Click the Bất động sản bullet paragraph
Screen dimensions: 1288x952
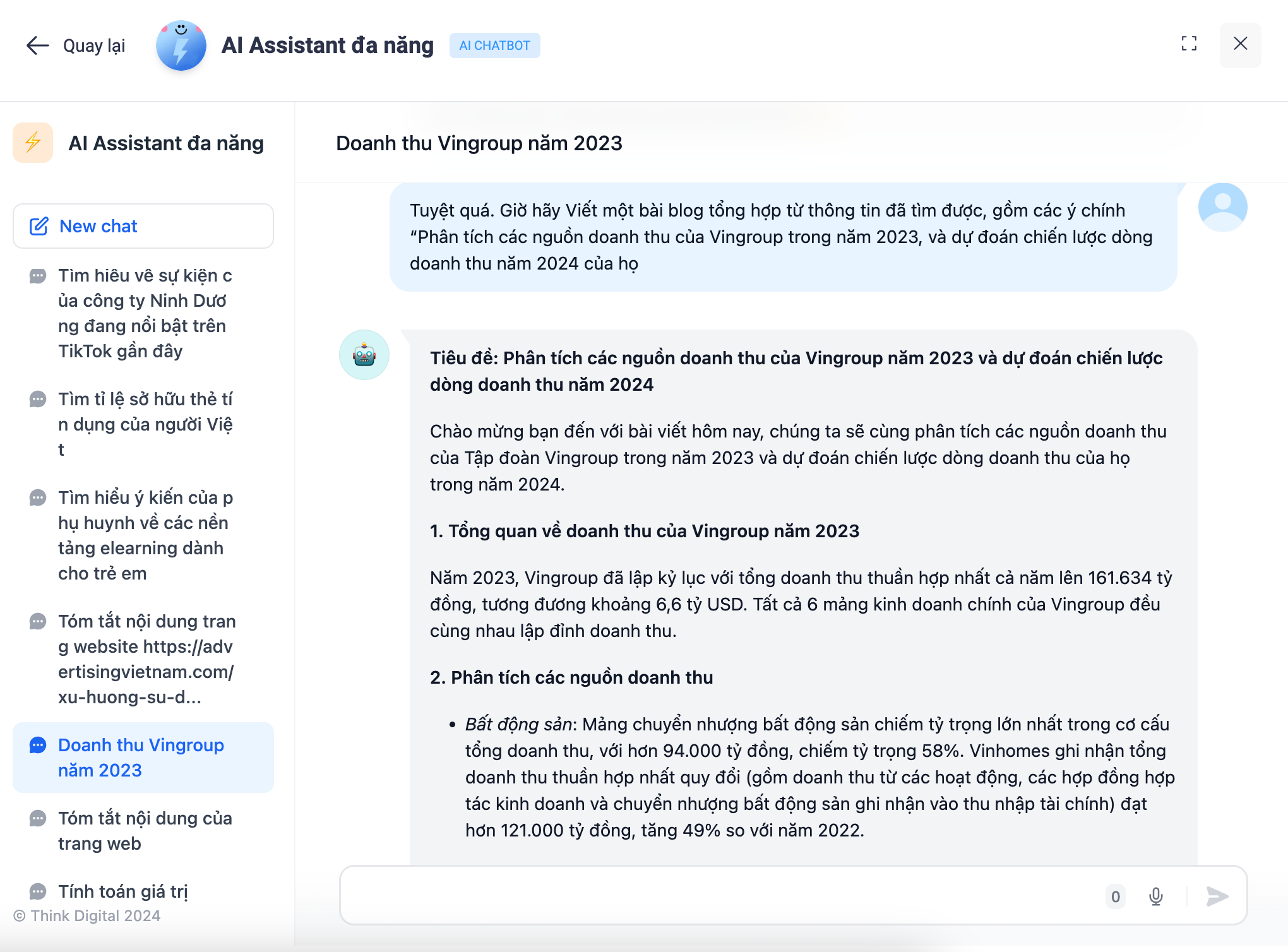pyautogui.click(x=820, y=777)
